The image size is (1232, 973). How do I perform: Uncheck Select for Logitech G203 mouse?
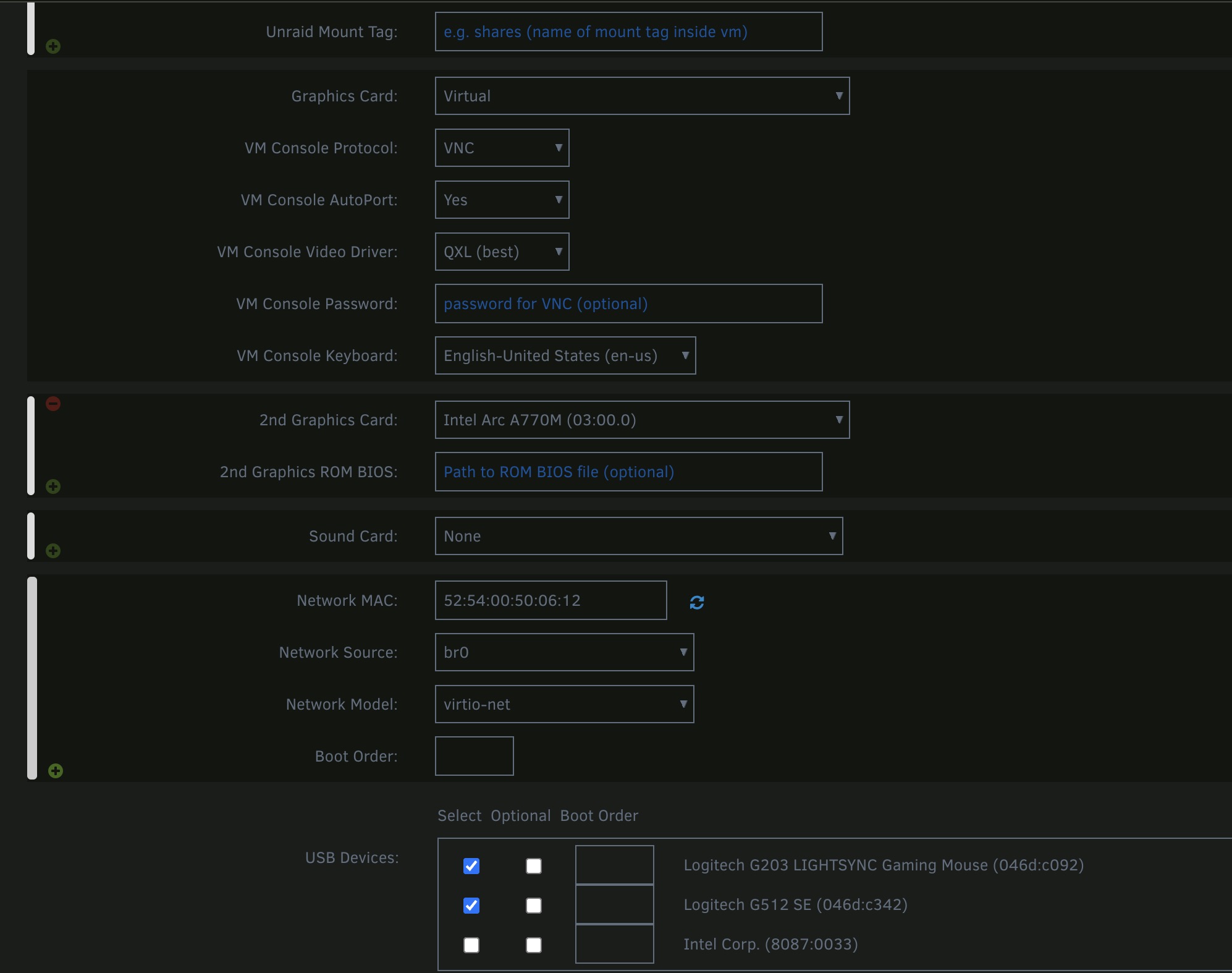coord(471,866)
